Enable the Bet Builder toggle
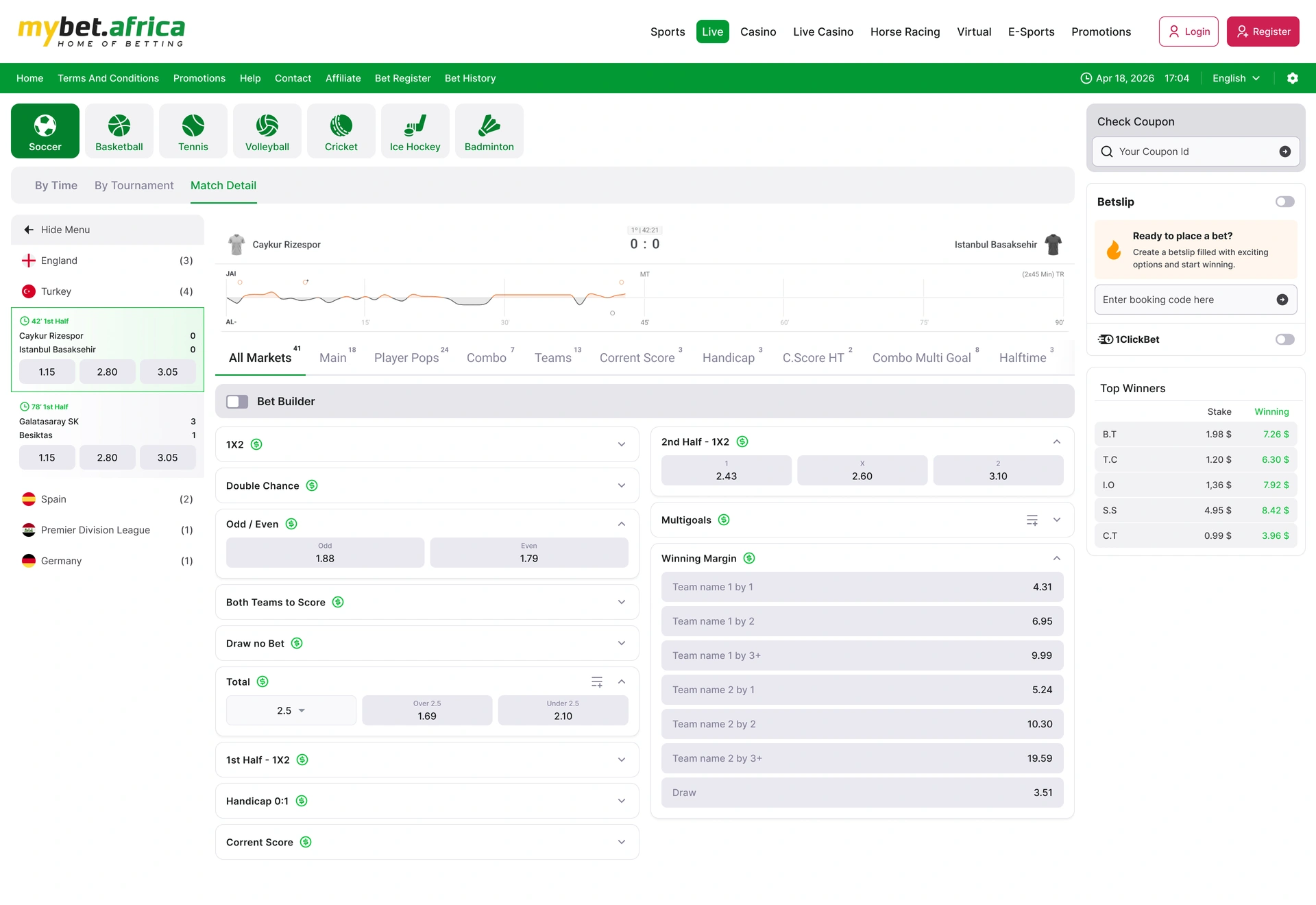Screen dimensions: 1316x905 click(x=237, y=401)
